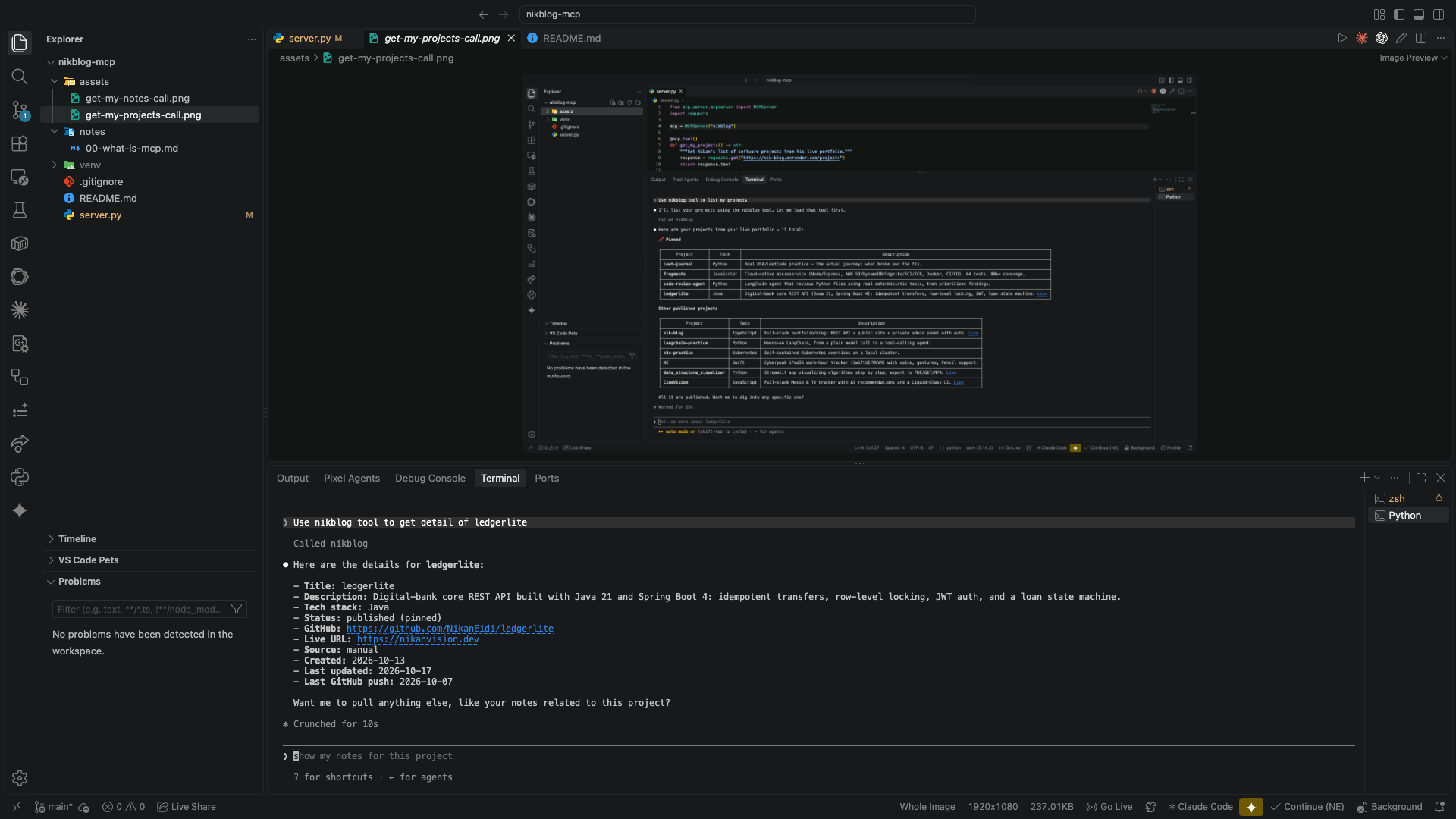The image size is (1456, 819).
Task: Open the Extensions view
Action: (x=20, y=143)
